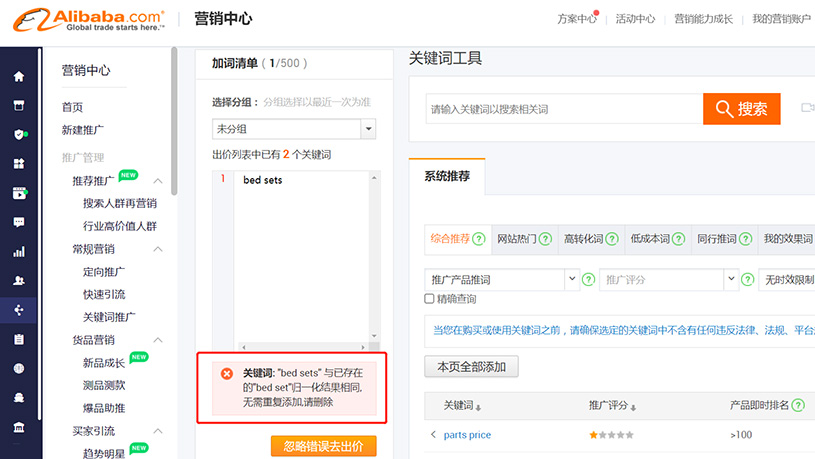Image resolution: width=815 pixels, height=459 pixels.
Task: Select the 我的效果词 filter tab
Action: [x=787, y=239]
